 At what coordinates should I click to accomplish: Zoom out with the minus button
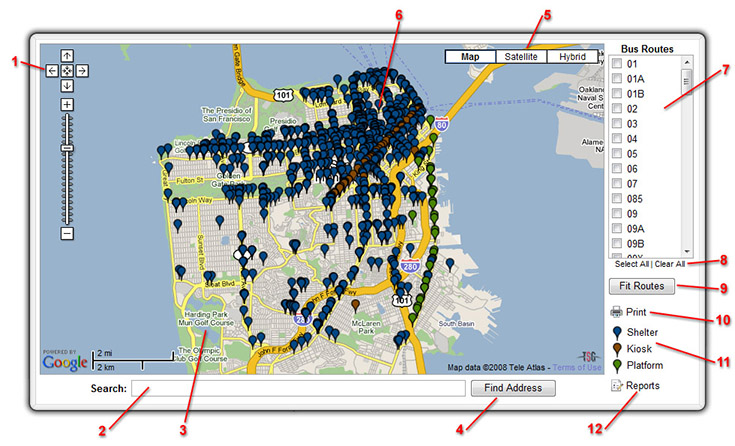[x=67, y=233]
